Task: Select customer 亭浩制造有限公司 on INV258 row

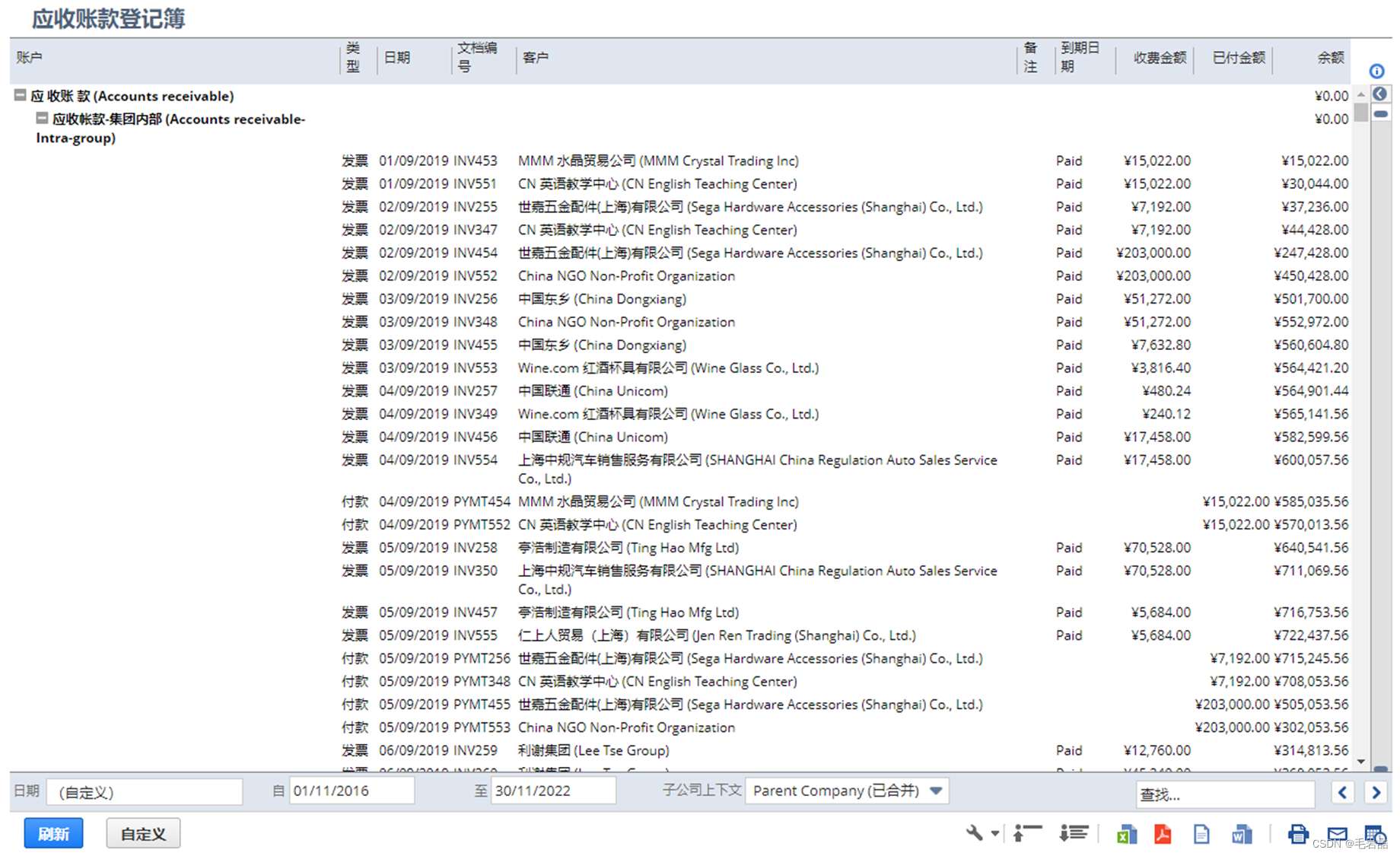Action: point(628,547)
